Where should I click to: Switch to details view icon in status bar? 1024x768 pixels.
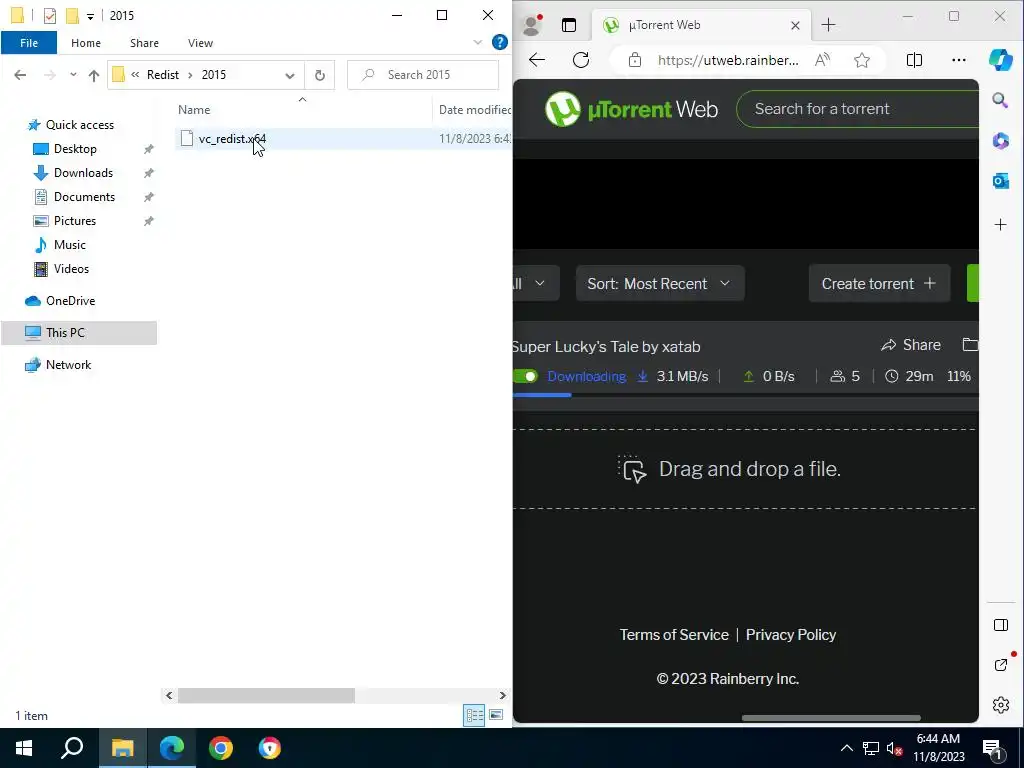474,715
